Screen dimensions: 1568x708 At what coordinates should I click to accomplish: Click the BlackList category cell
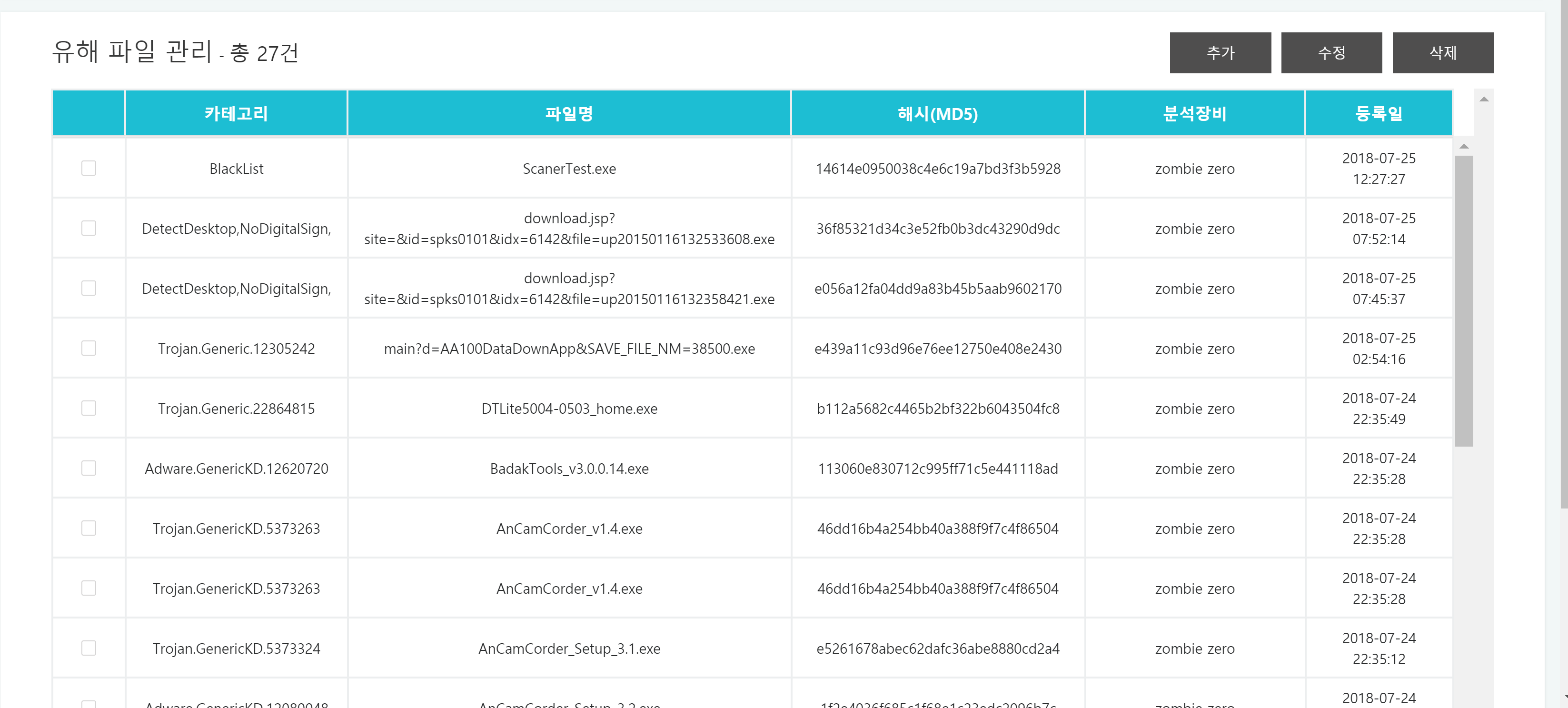(236, 169)
